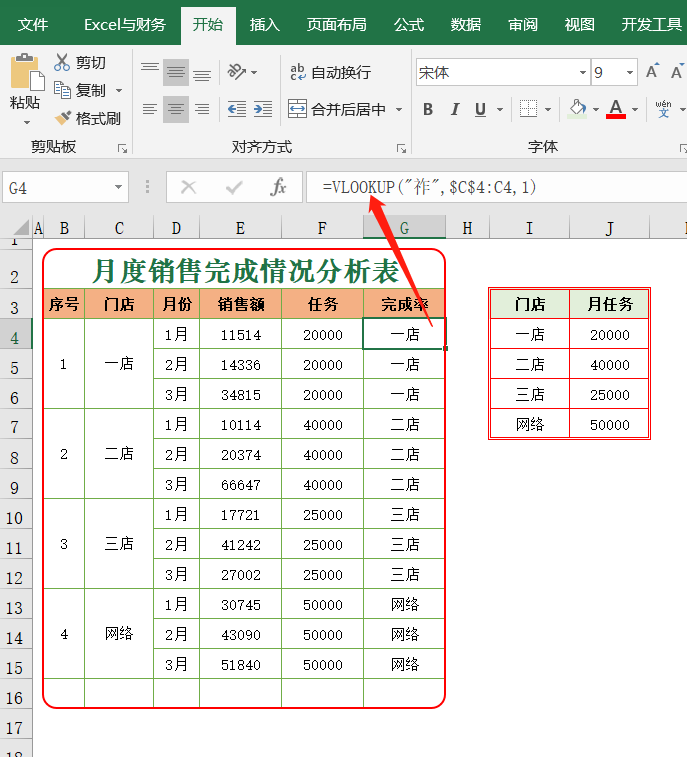This screenshot has width=687, height=757.
Task: Cancel formula entry with X icon
Action: pos(188,187)
